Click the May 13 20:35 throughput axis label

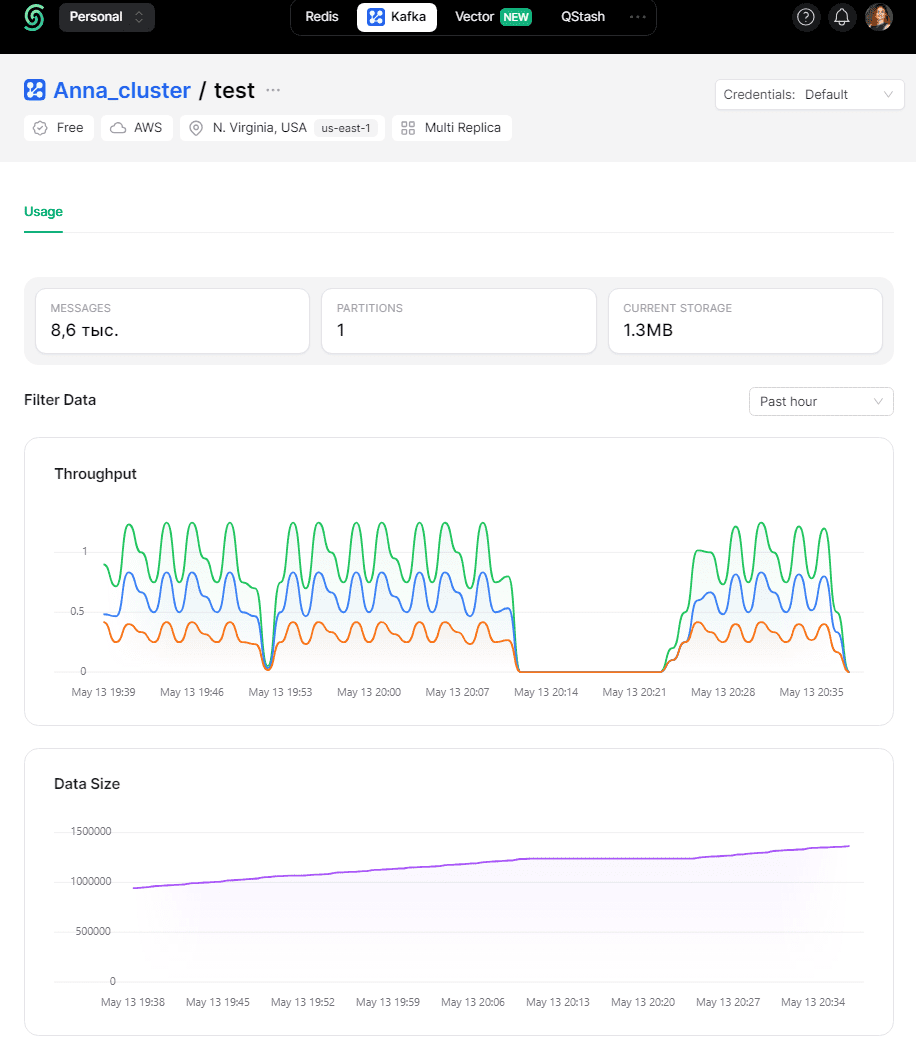click(x=811, y=692)
